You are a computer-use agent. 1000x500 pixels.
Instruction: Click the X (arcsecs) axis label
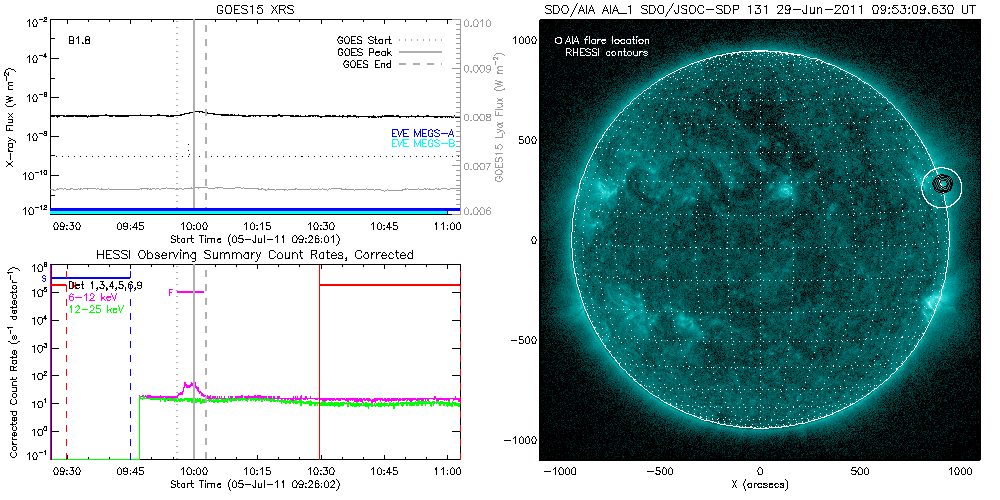point(760,485)
